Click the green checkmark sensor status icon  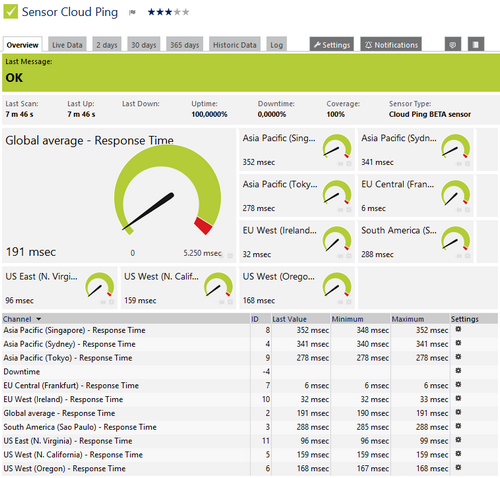pos(10,12)
